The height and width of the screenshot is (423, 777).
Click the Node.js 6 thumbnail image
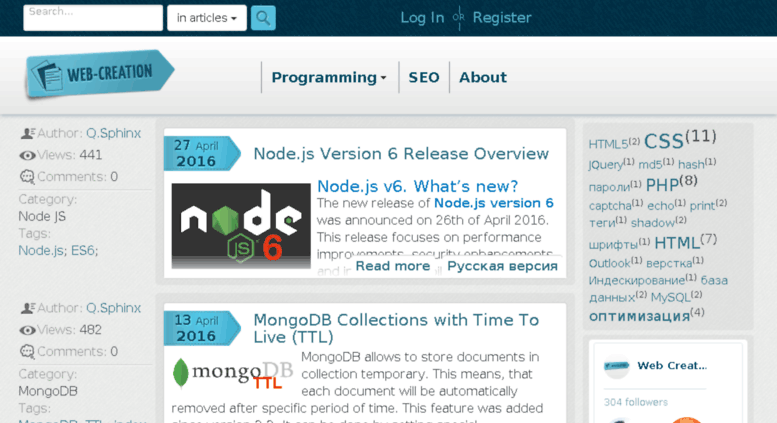pyautogui.click(x=241, y=226)
